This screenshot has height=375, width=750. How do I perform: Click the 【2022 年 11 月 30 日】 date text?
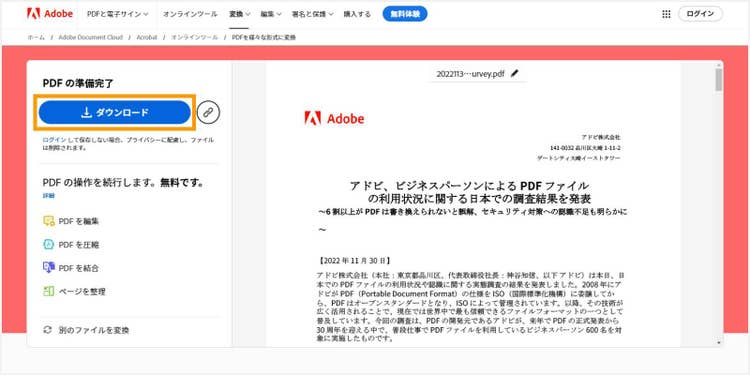[354, 261]
